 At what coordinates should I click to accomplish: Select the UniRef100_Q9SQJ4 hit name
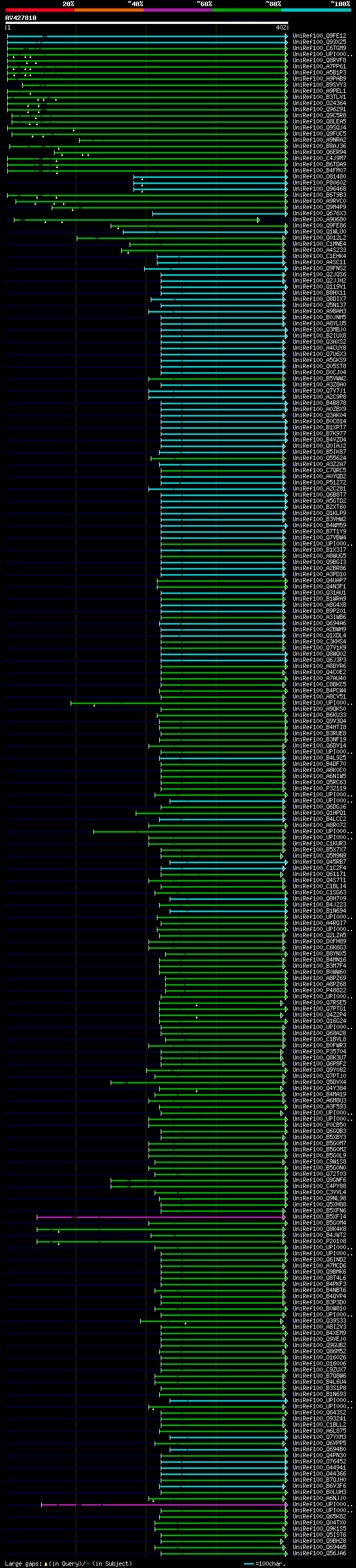[x=319, y=128]
